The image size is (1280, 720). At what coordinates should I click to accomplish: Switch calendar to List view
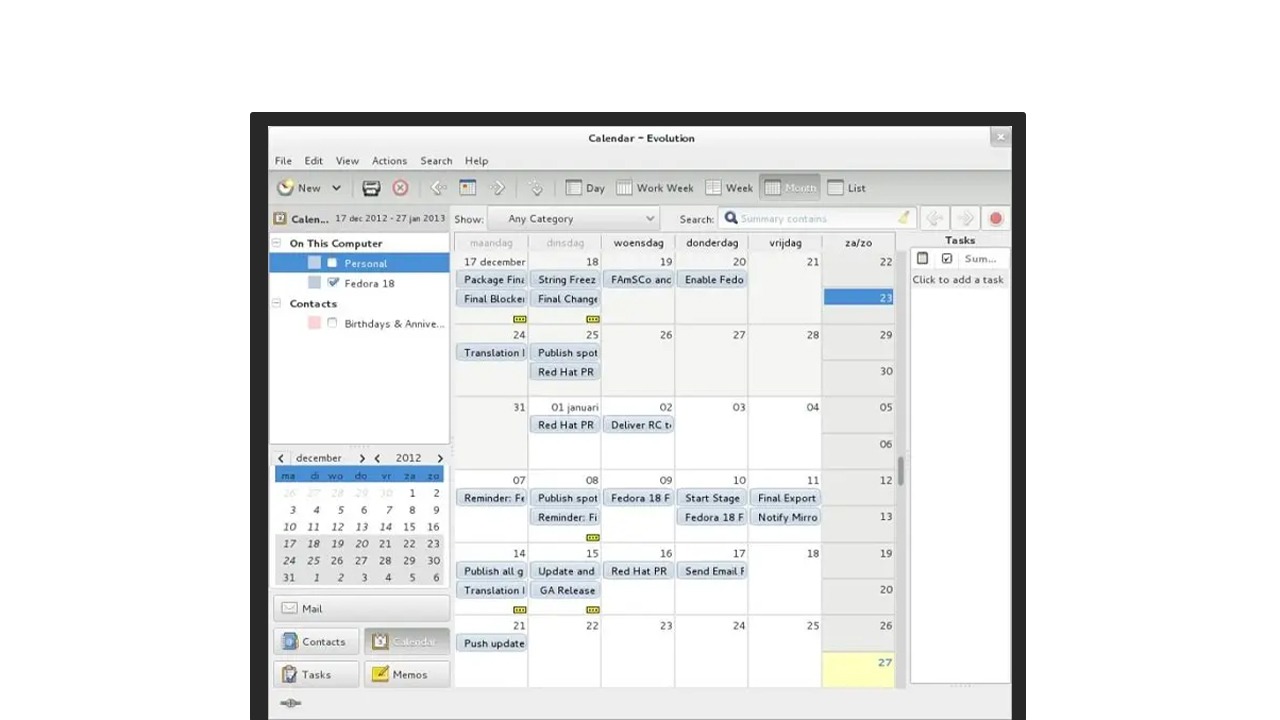pyautogui.click(x=846, y=188)
